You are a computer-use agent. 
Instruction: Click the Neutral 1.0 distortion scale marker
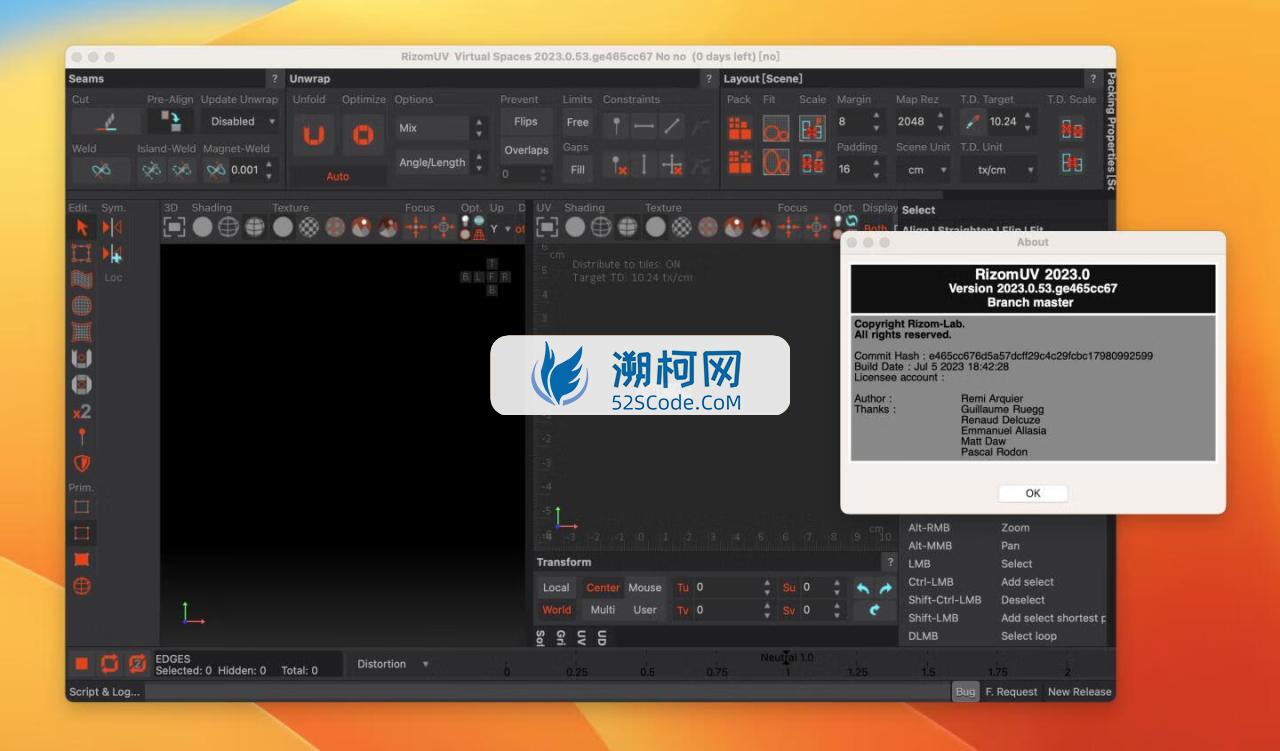coord(787,658)
